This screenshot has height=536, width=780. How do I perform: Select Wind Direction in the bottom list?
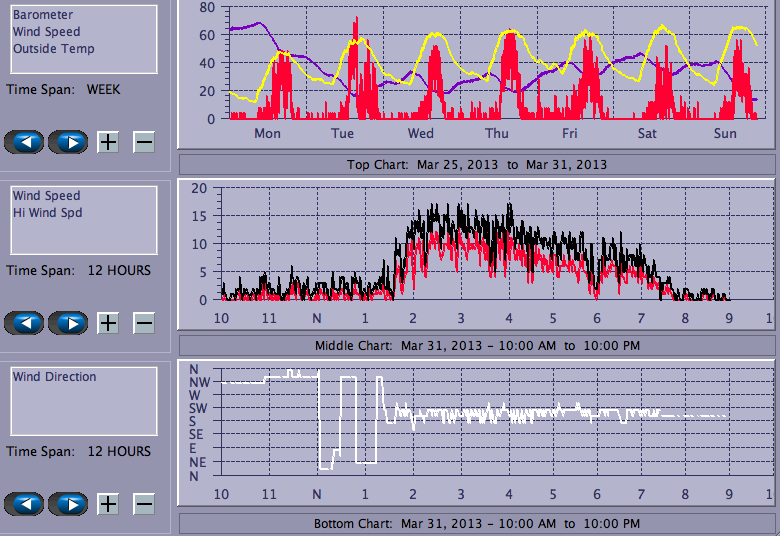click(54, 377)
